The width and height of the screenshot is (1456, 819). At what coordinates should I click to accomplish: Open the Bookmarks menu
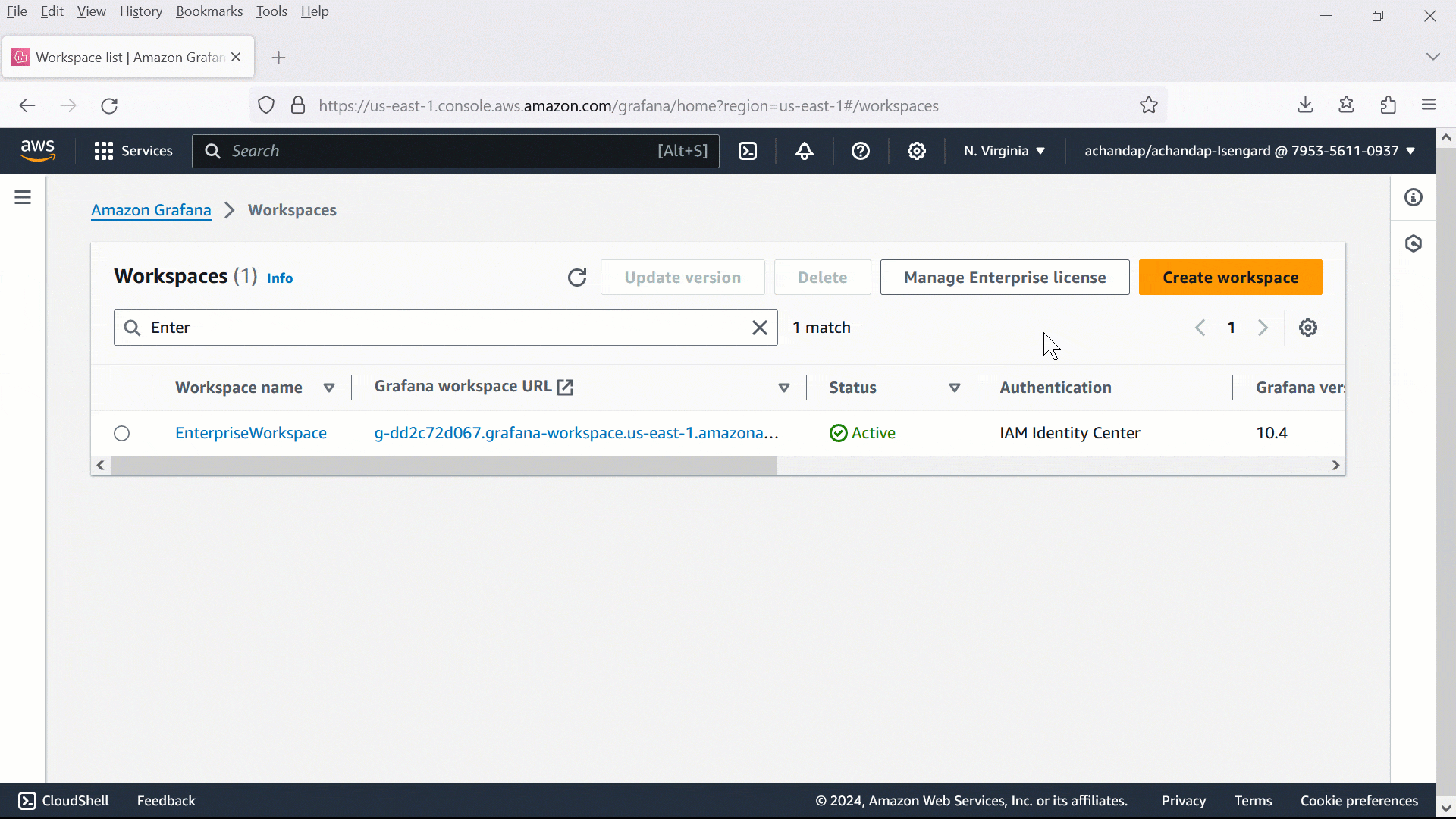pos(209,11)
